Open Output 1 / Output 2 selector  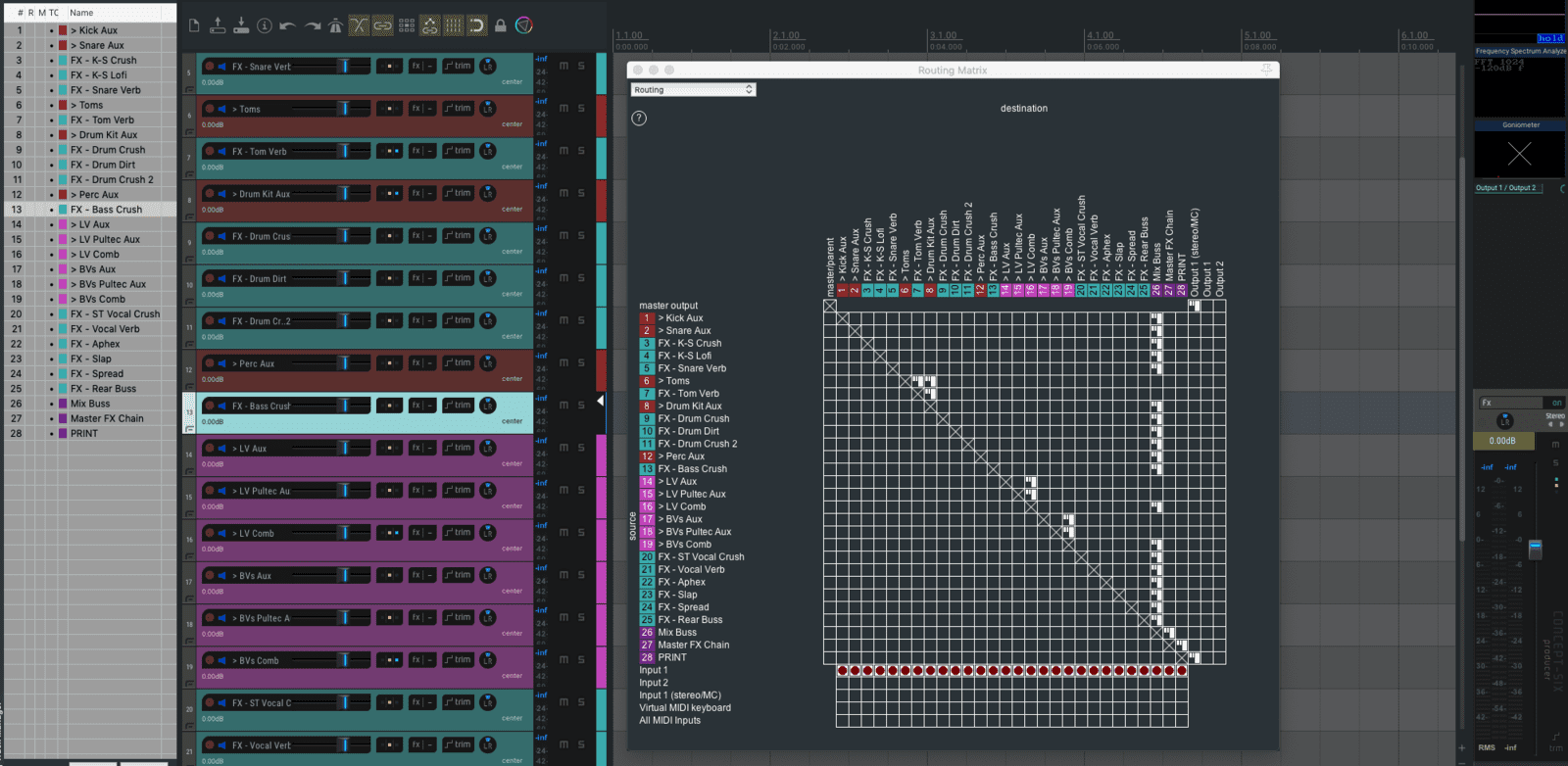click(1507, 188)
